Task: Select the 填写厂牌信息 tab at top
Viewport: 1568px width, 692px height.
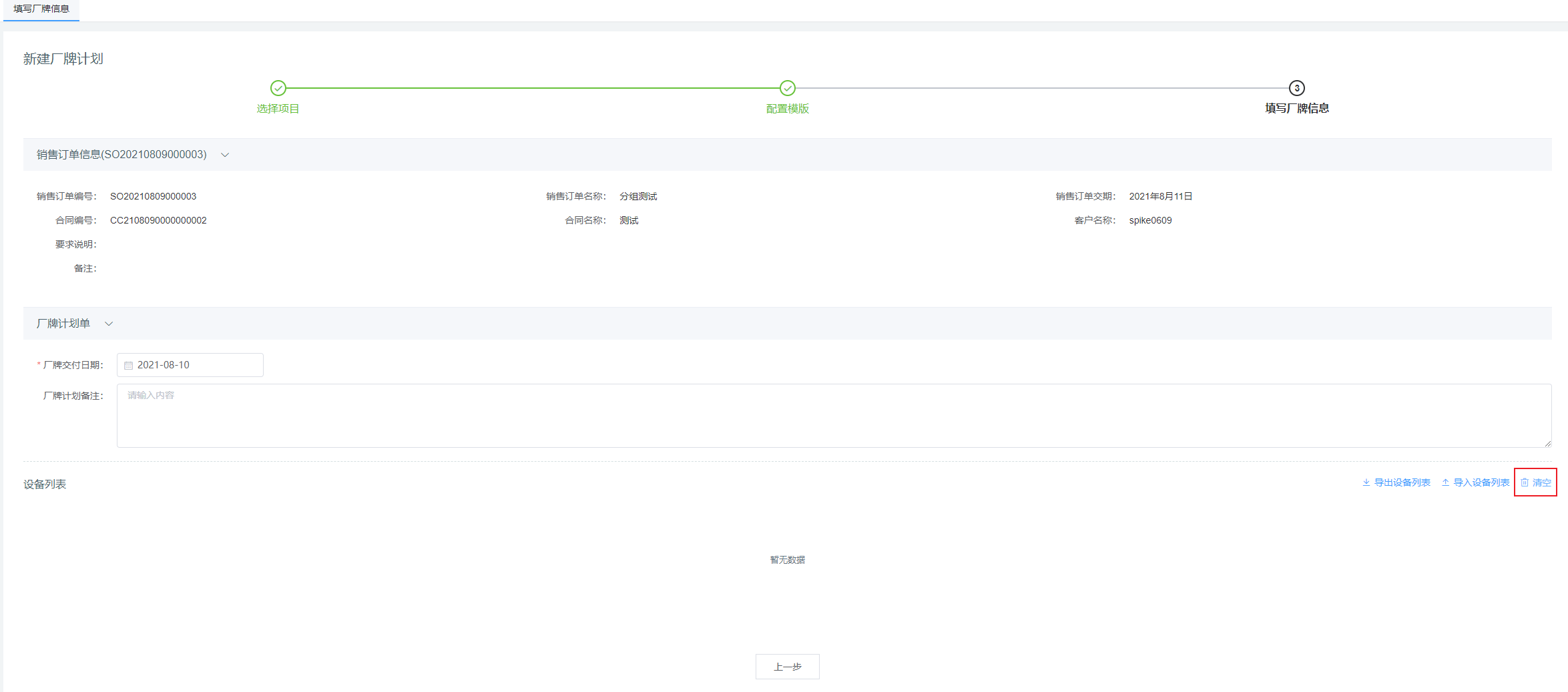Action: [41, 9]
